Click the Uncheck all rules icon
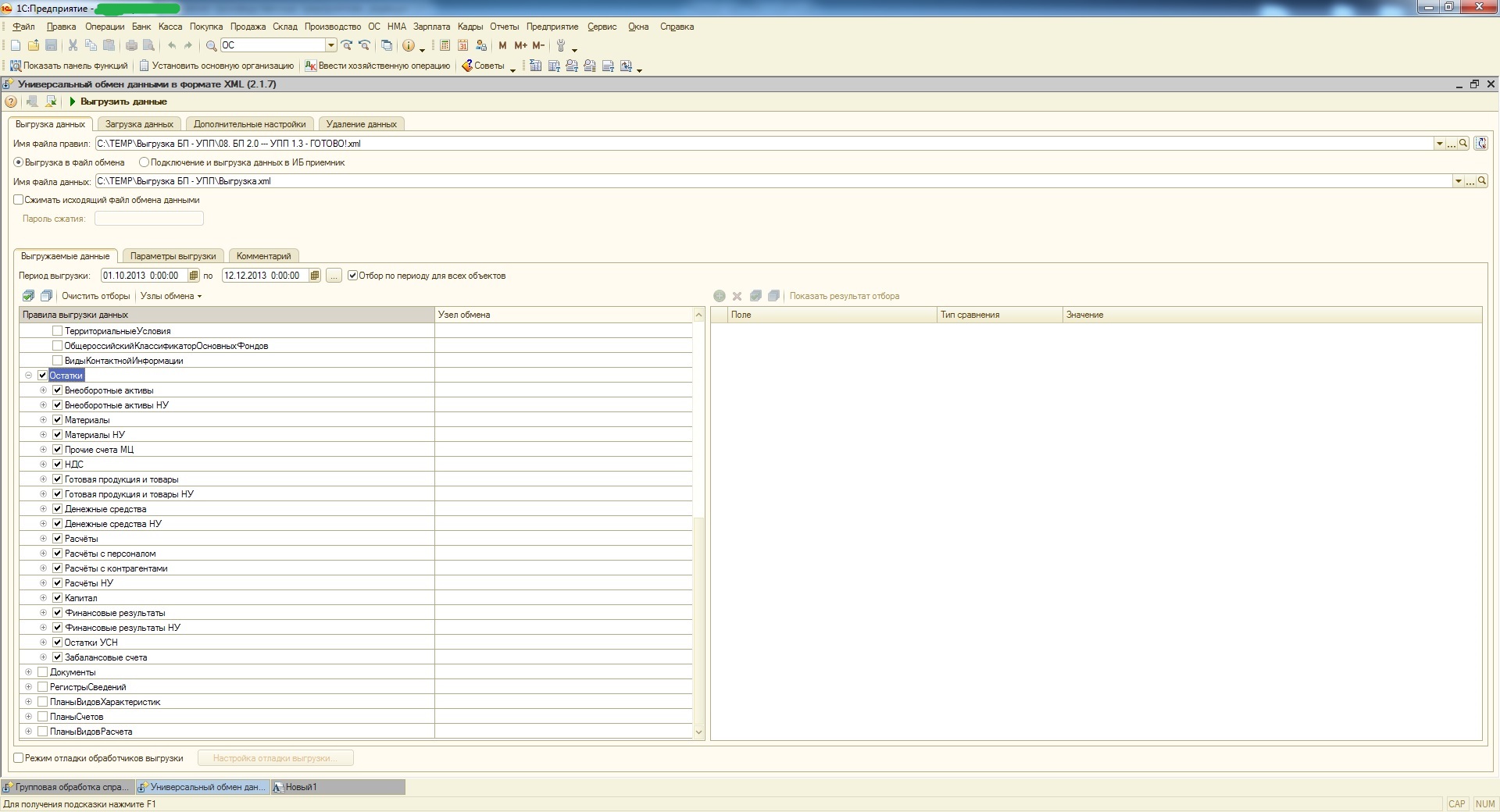 (46, 296)
